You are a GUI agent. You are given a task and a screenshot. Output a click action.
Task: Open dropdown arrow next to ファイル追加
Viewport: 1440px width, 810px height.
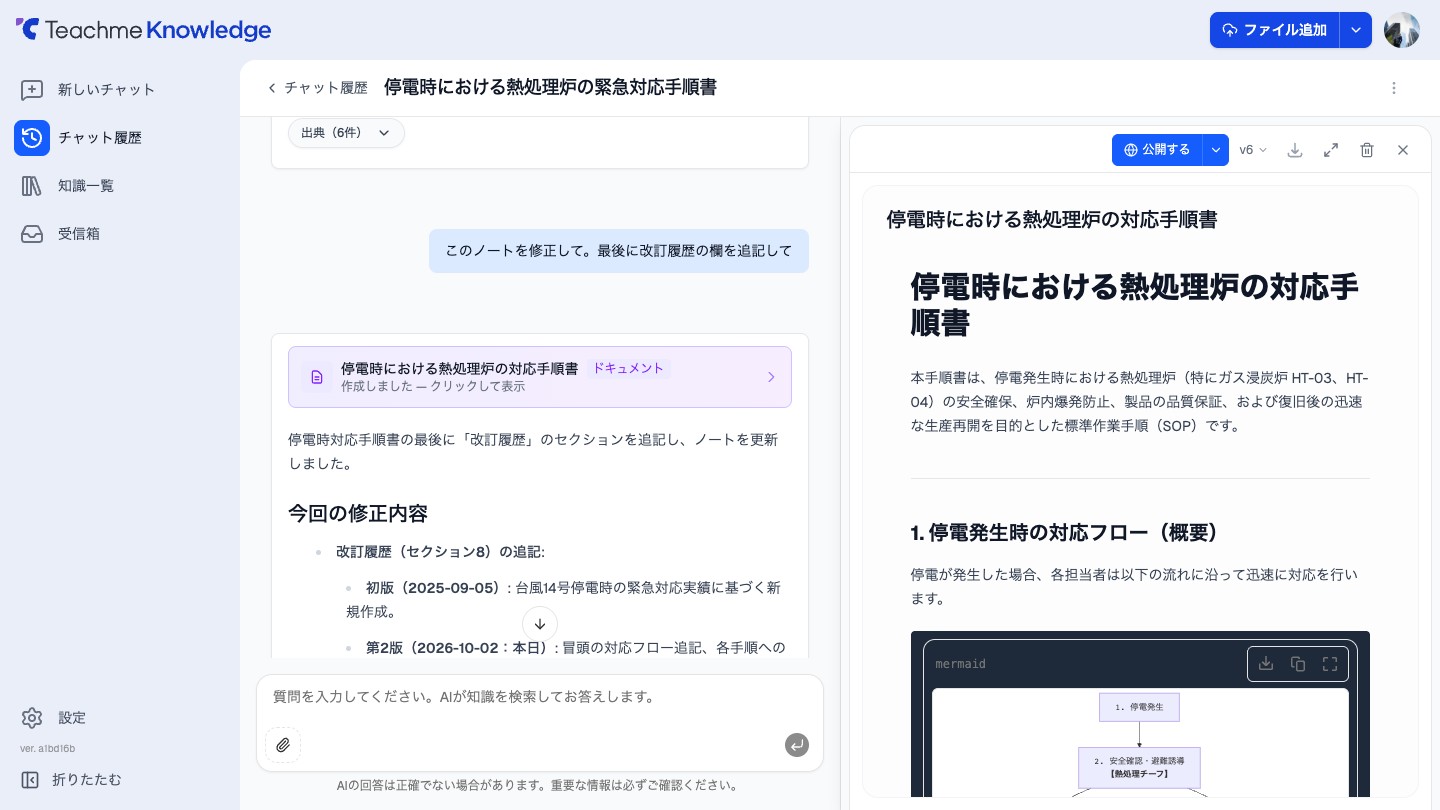click(x=1355, y=30)
